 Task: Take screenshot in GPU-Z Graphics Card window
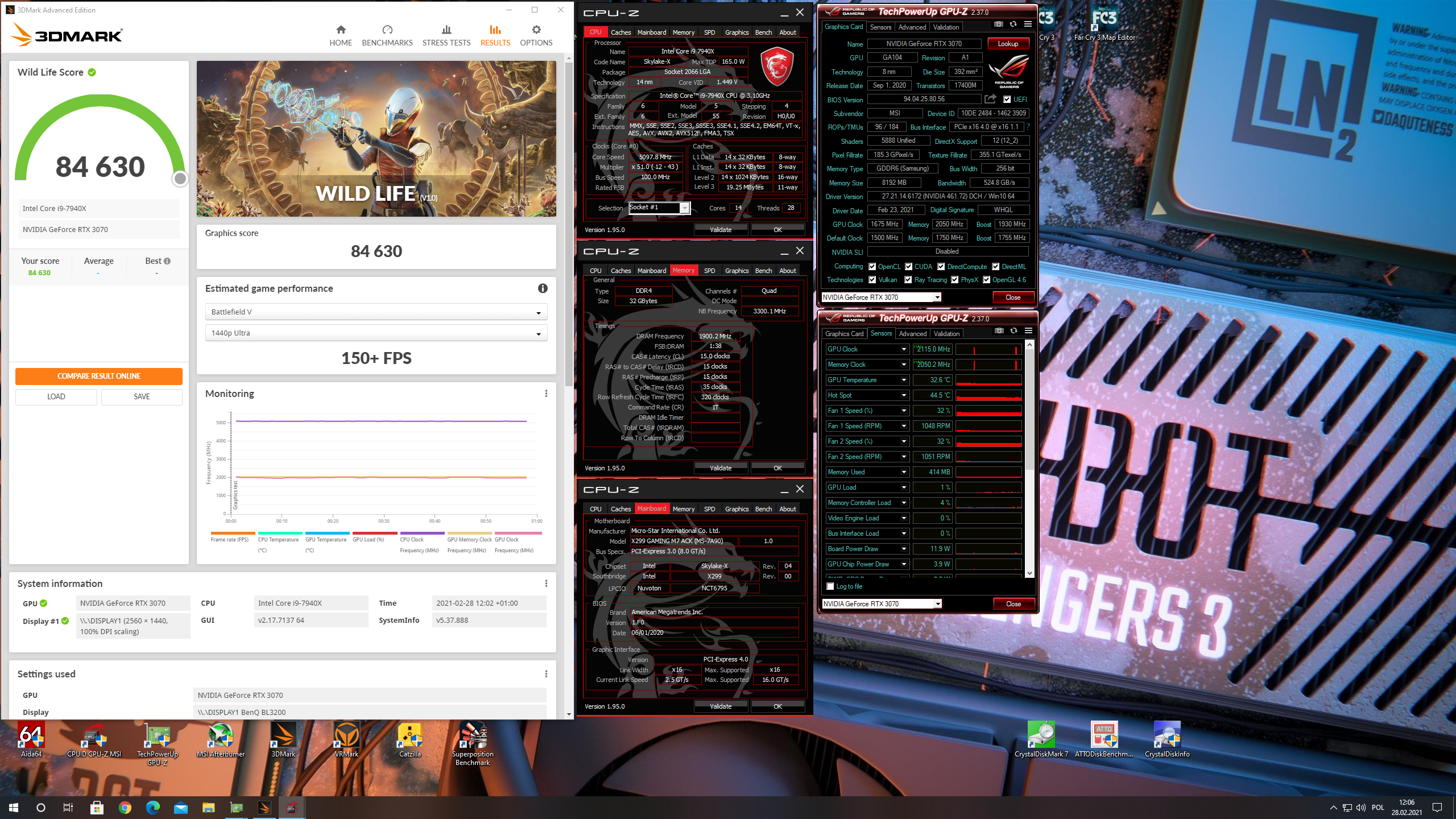(x=998, y=24)
